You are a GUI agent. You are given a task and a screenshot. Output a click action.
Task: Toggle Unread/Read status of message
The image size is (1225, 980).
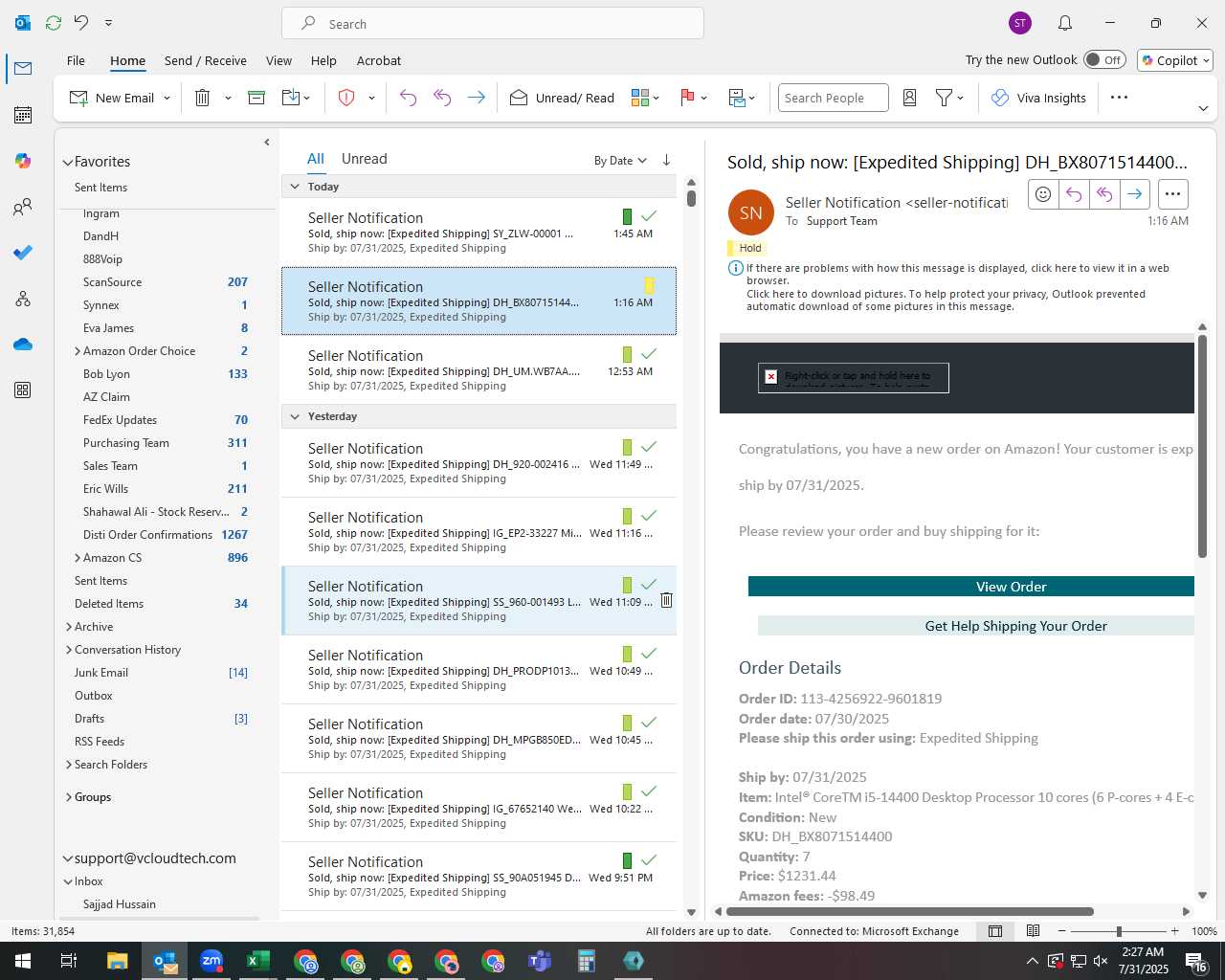[x=562, y=98]
